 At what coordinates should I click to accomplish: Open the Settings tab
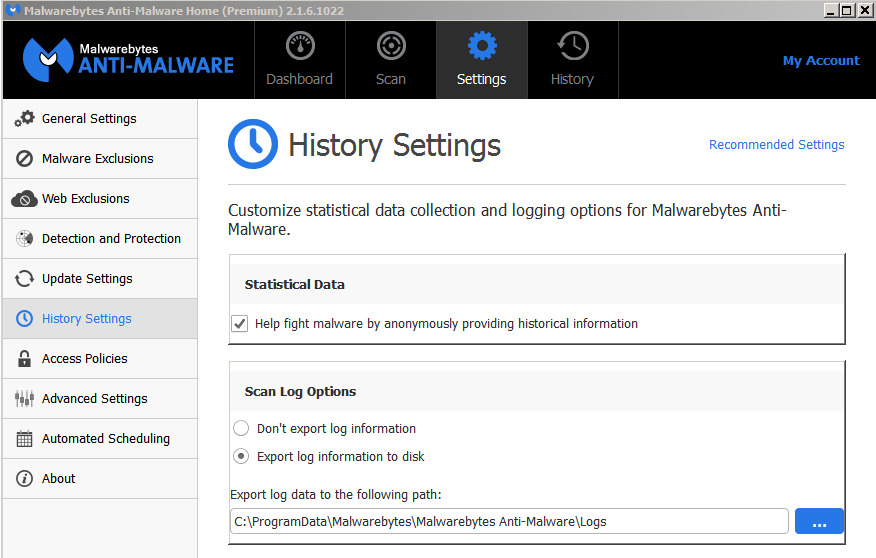click(482, 60)
